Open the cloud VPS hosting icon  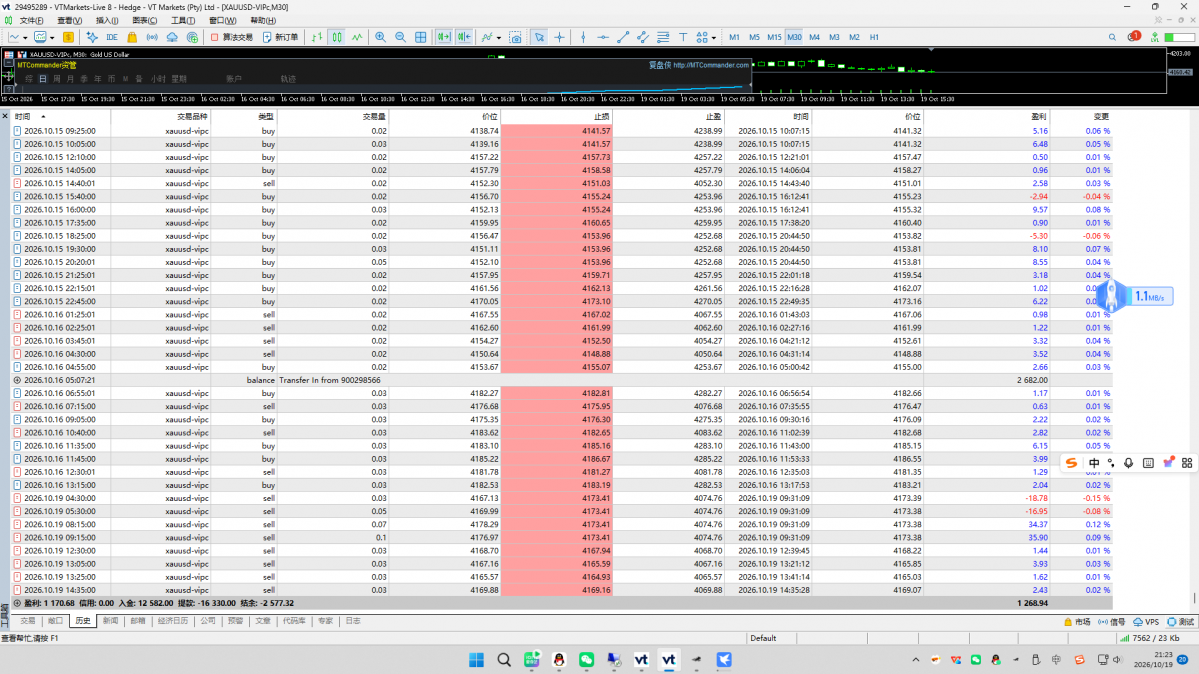coord(172,37)
